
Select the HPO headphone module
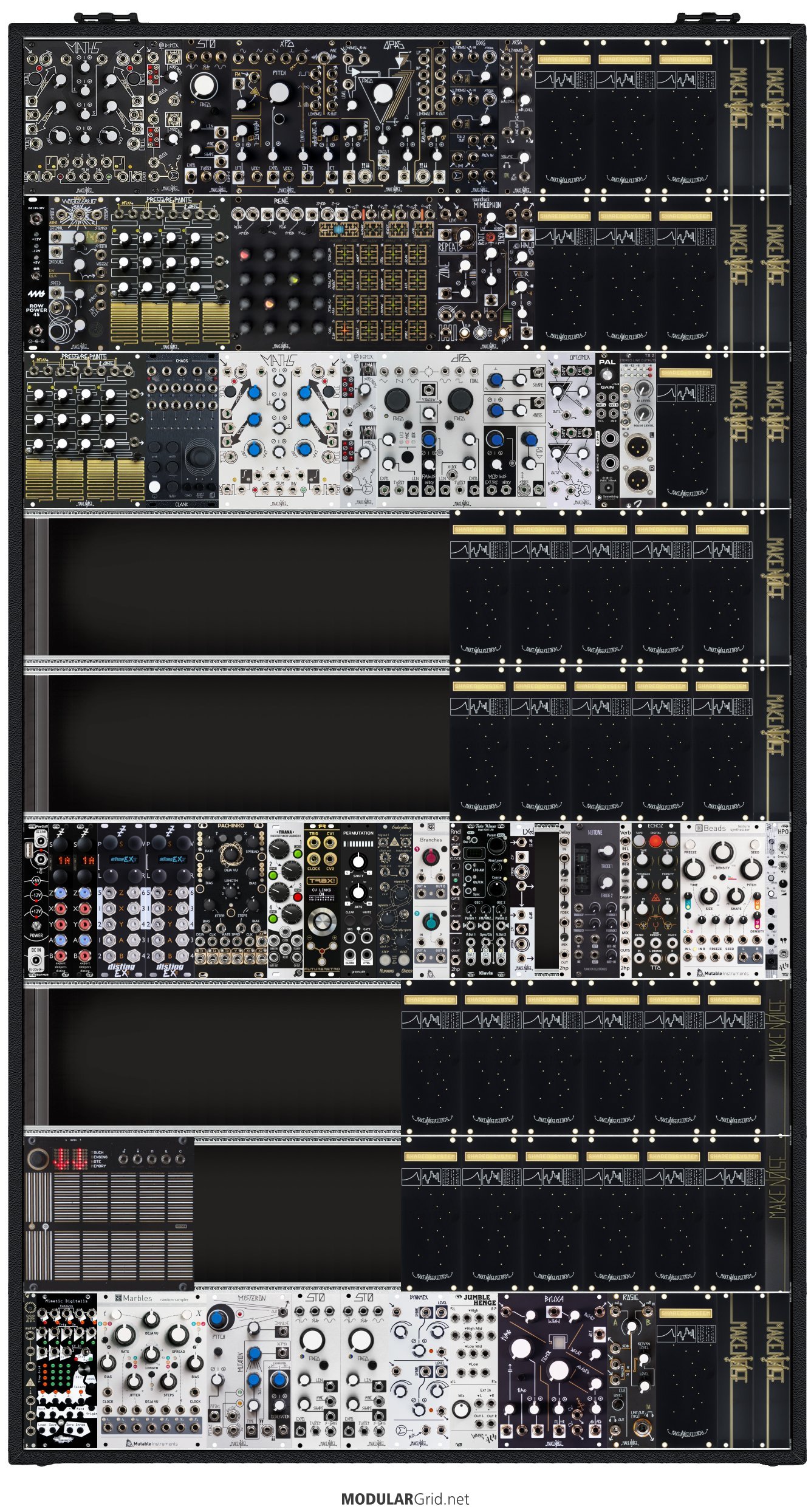[x=784, y=900]
